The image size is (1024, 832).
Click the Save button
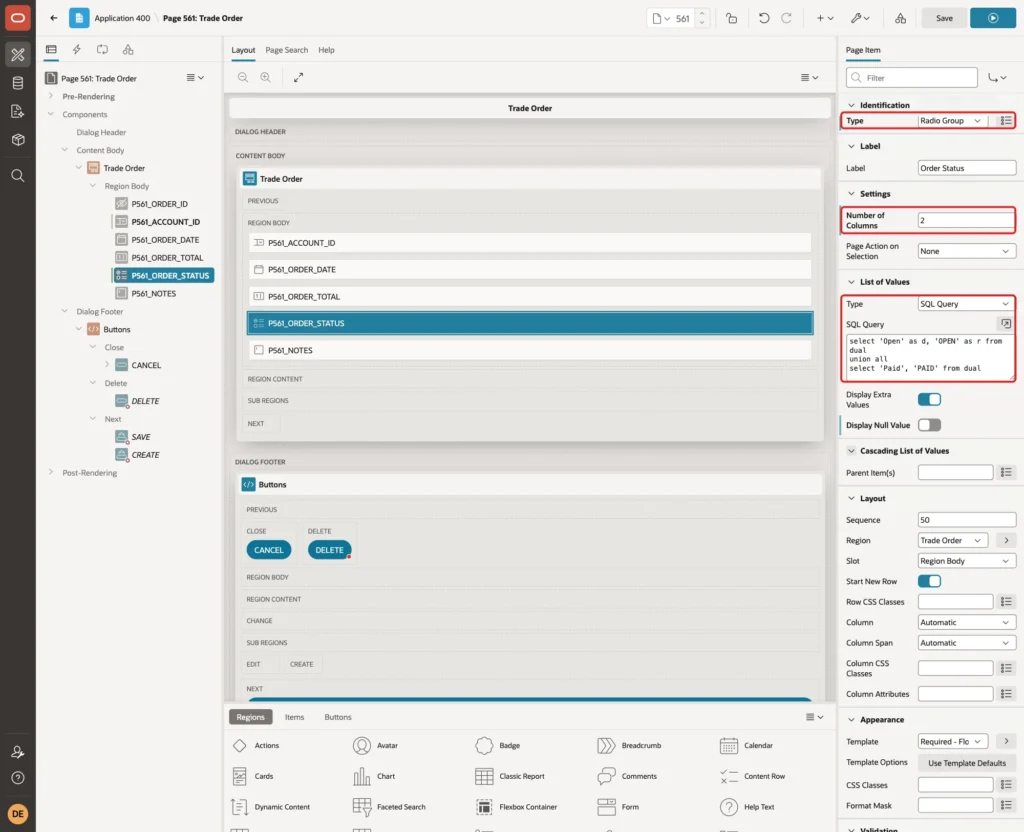(x=944, y=18)
